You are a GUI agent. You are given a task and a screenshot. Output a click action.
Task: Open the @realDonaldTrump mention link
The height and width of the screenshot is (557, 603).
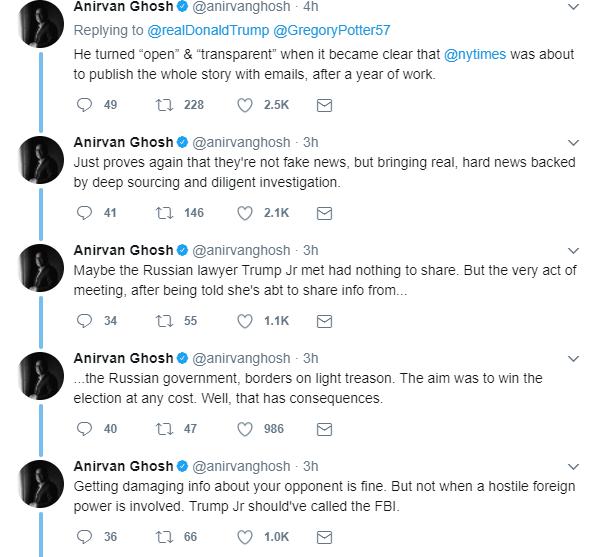[208, 30]
